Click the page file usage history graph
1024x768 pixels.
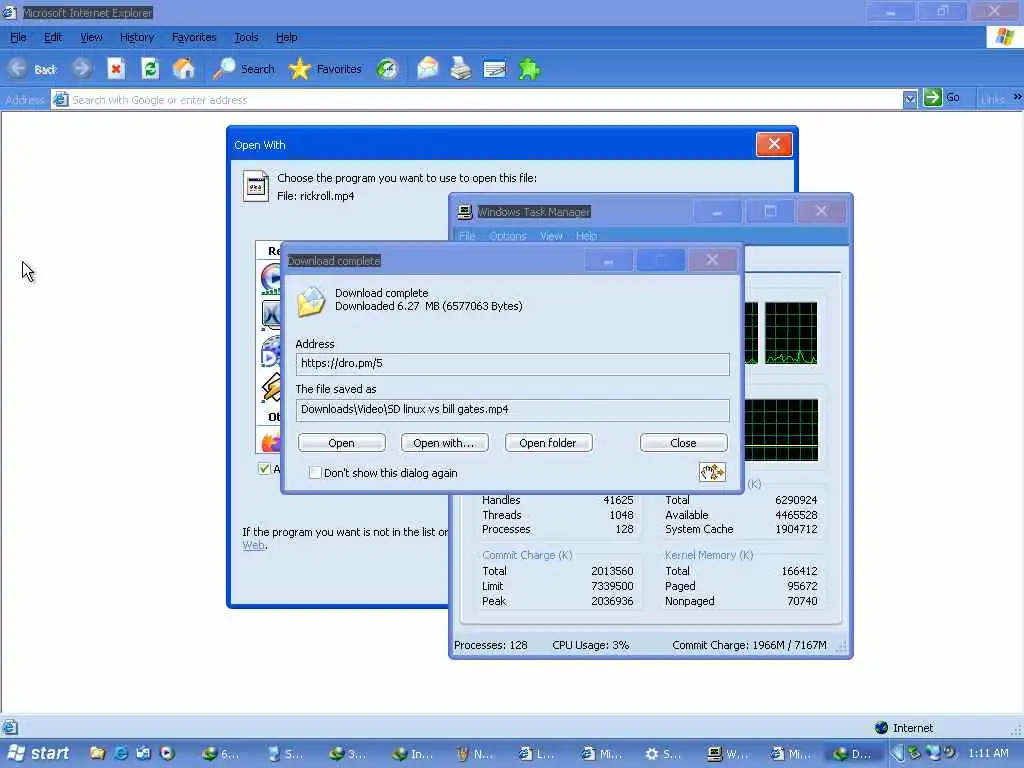(781, 430)
